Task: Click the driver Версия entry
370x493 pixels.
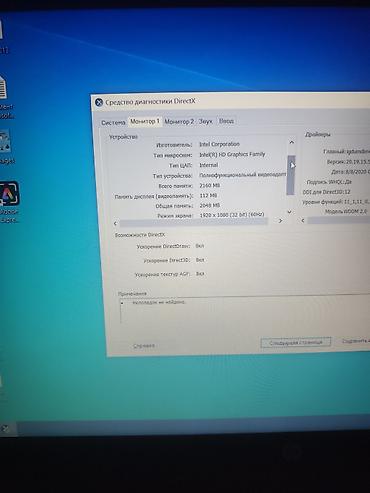Action: [x=348, y=162]
